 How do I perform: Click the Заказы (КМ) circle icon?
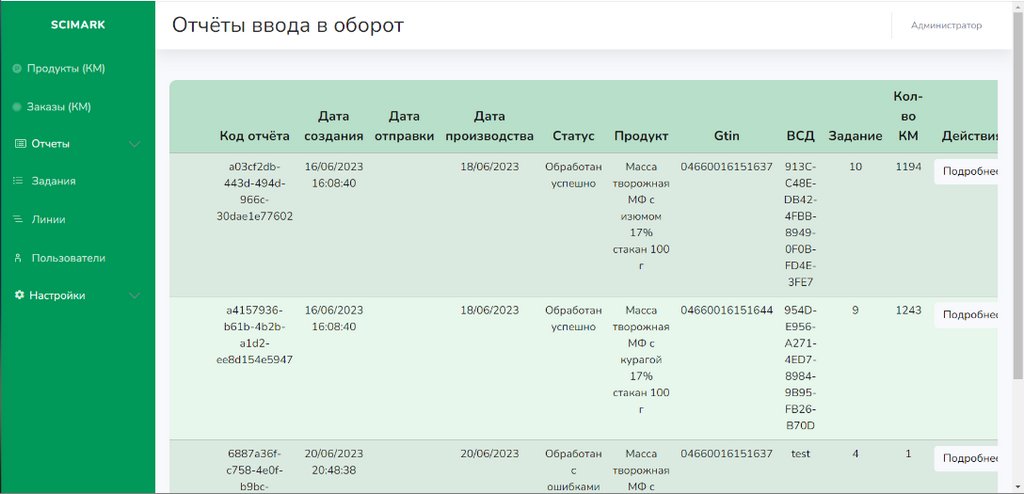click(x=17, y=107)
